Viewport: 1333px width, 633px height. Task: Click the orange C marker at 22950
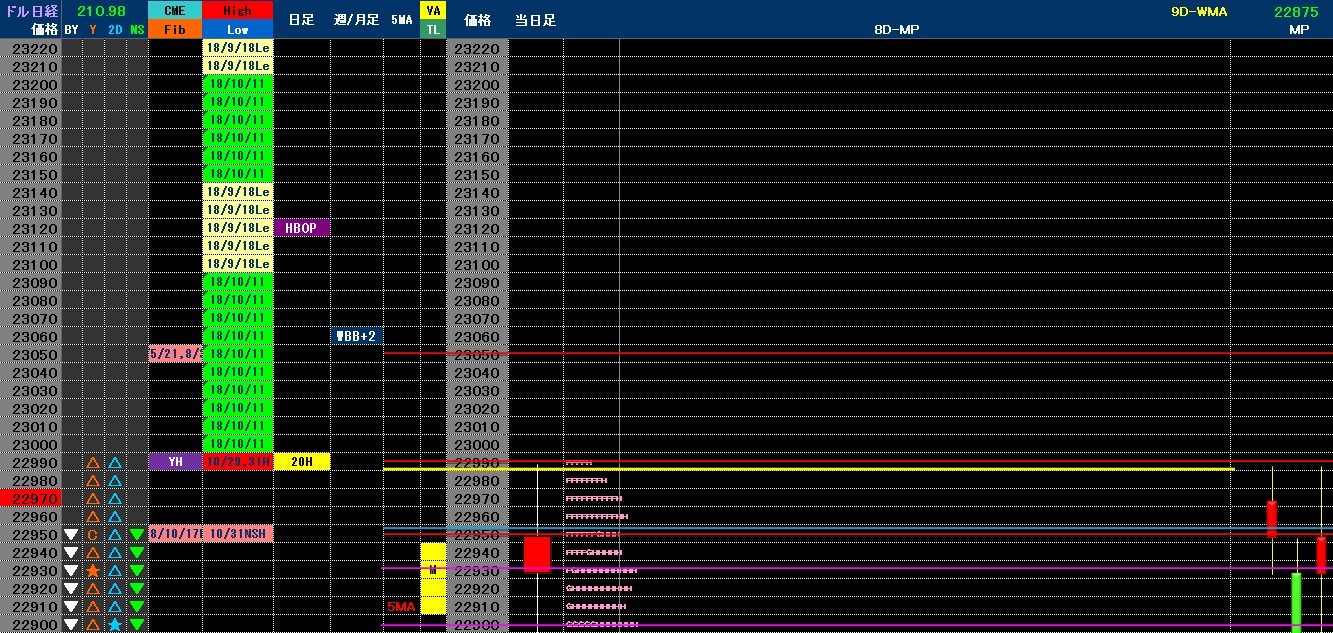[x=93, y=535]
